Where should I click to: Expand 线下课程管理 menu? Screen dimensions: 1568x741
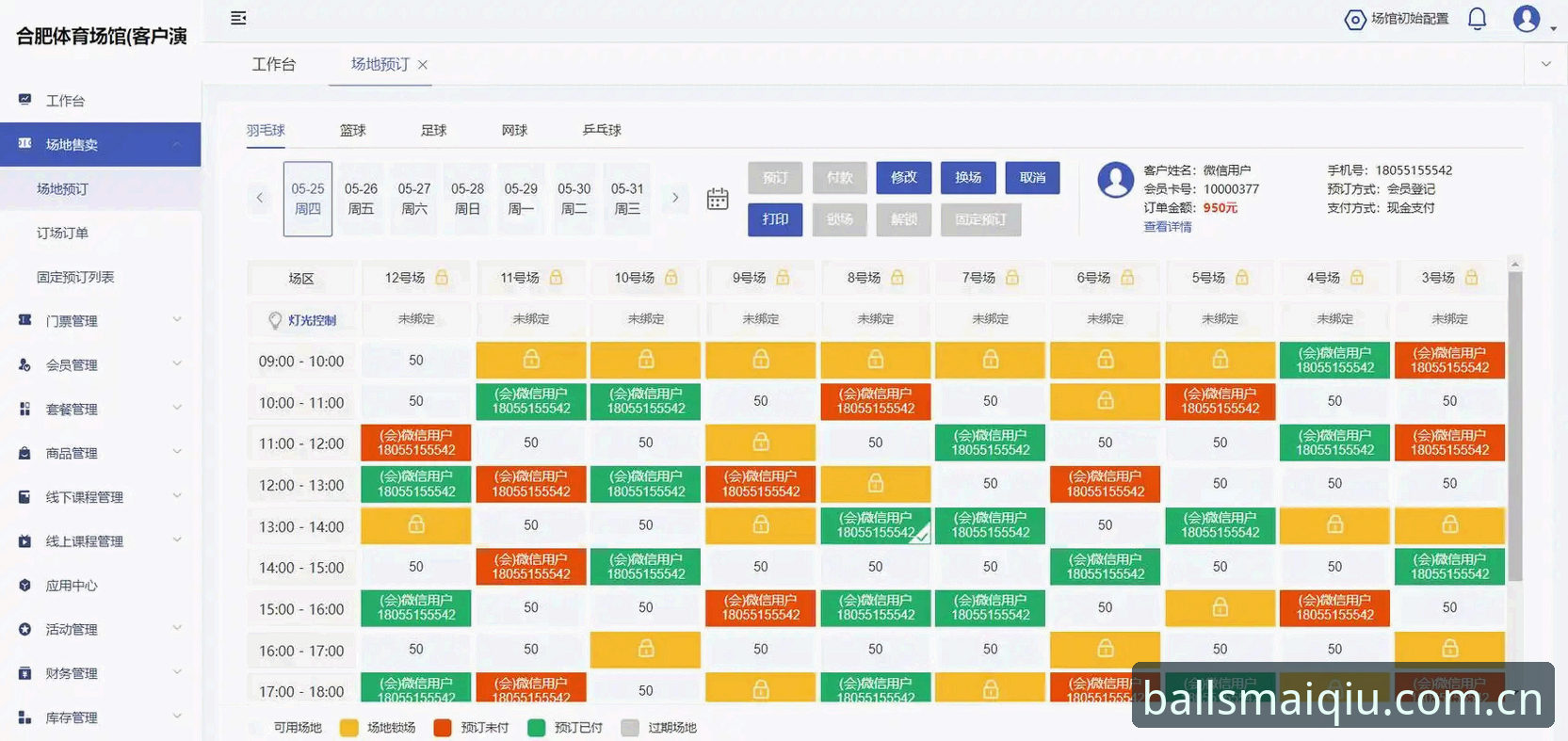tap(100, 497)
